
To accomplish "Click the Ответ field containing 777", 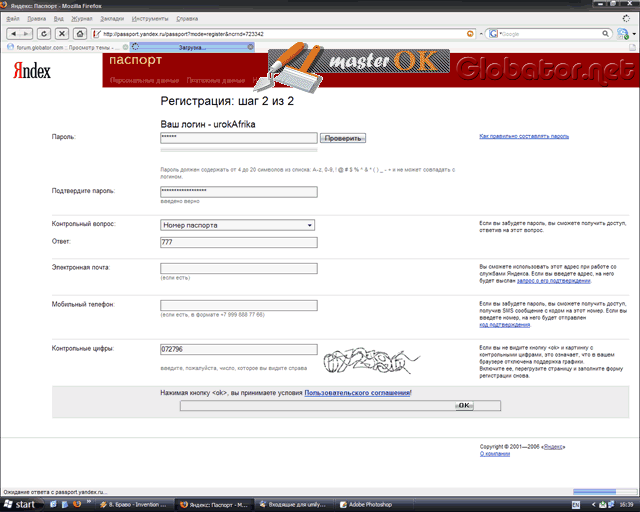I will point(239,243).
